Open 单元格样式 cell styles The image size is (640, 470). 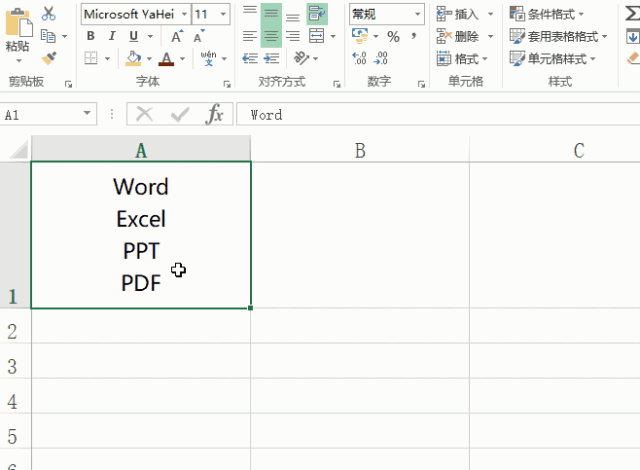552,59
